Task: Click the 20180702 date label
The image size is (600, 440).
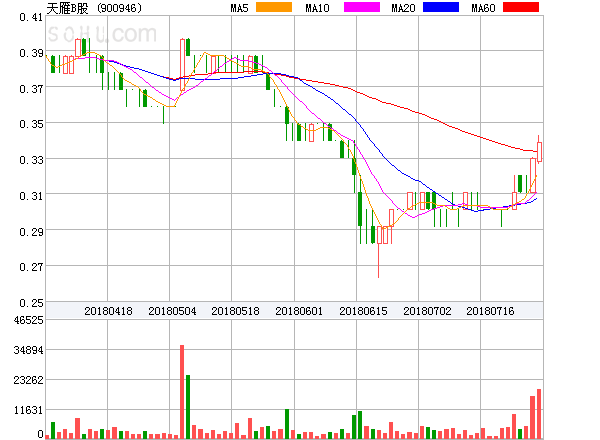Action: [427, 311]
